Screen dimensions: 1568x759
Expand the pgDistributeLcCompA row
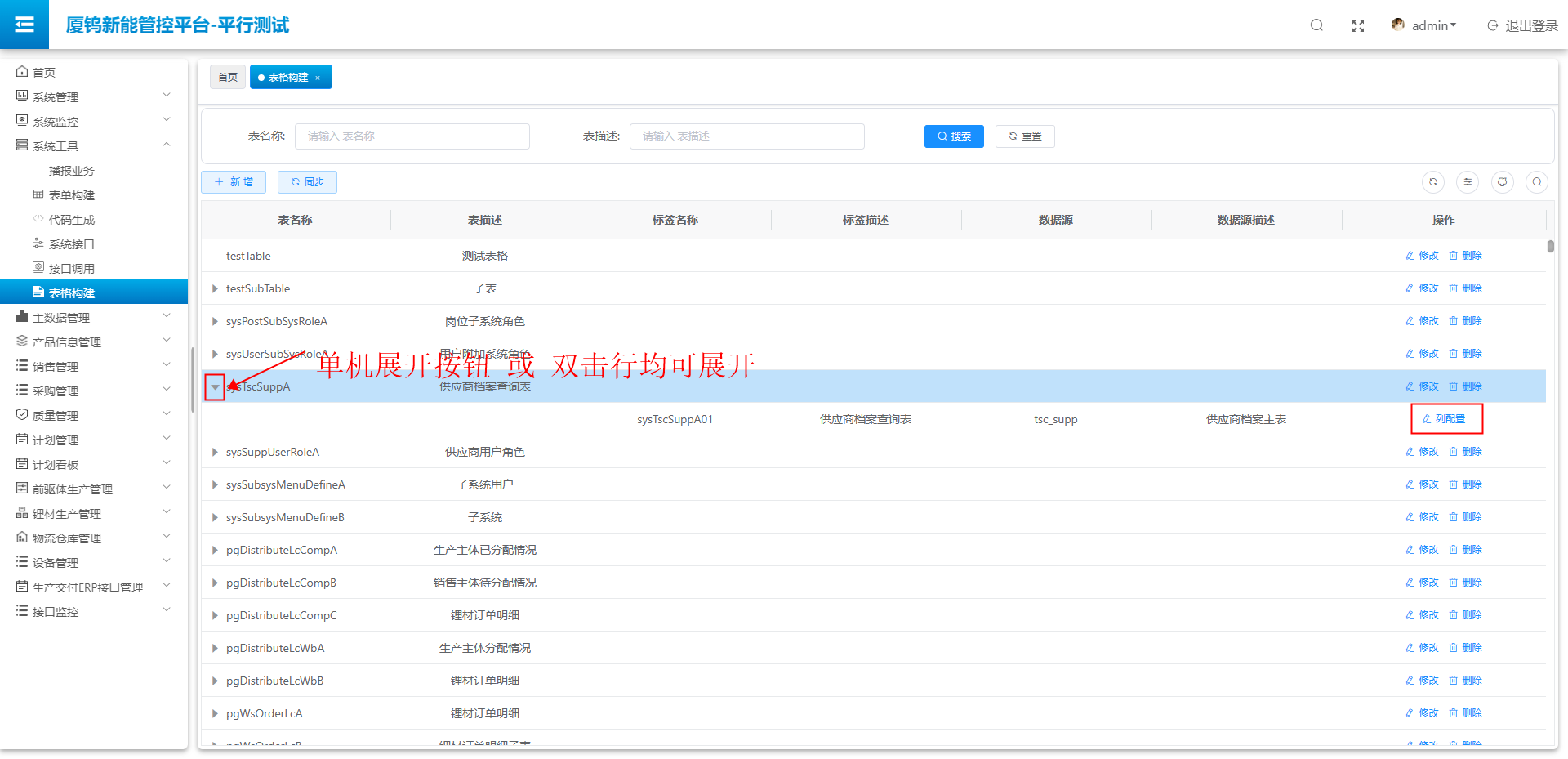click(215, 550)
